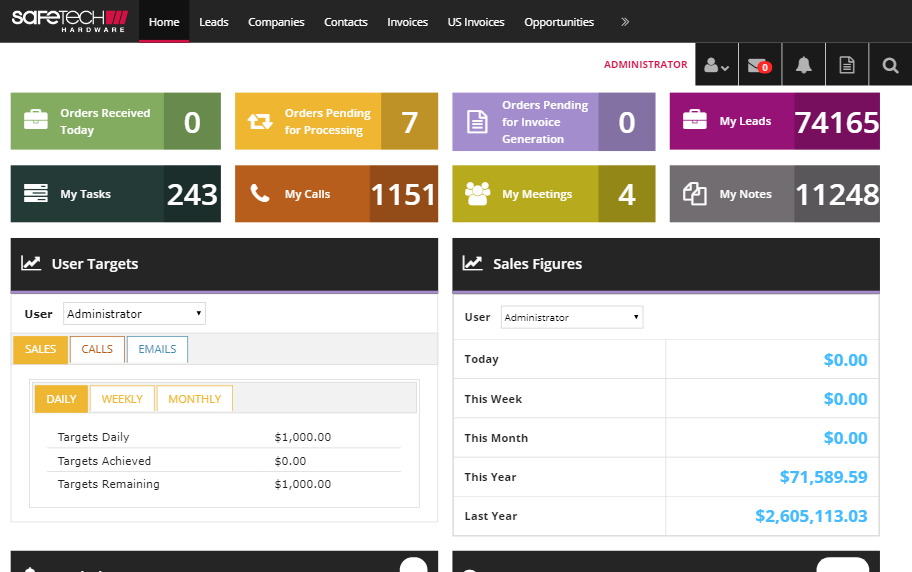The image size is (912, 572).
Task: Click the briefcase icon on My Leads tile
Action: [694, 119]
